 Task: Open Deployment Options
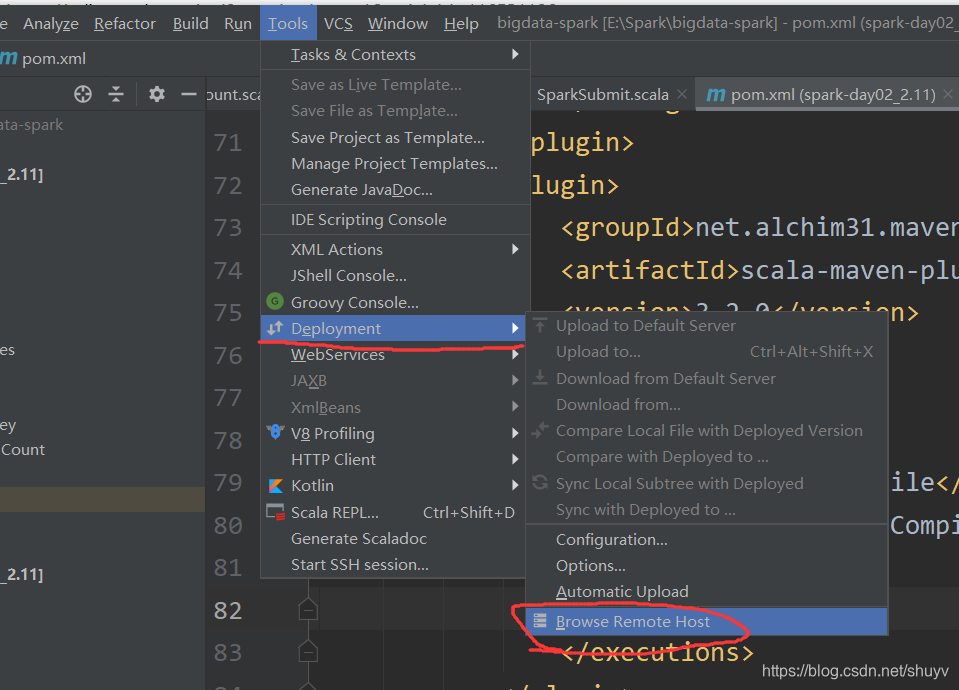click(x=706, y=566)
